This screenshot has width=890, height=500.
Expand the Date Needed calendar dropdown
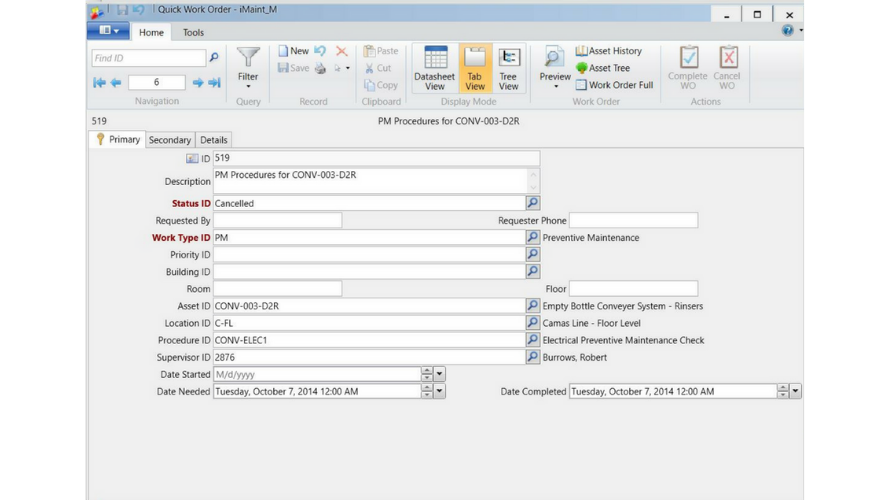coord(439,392)
